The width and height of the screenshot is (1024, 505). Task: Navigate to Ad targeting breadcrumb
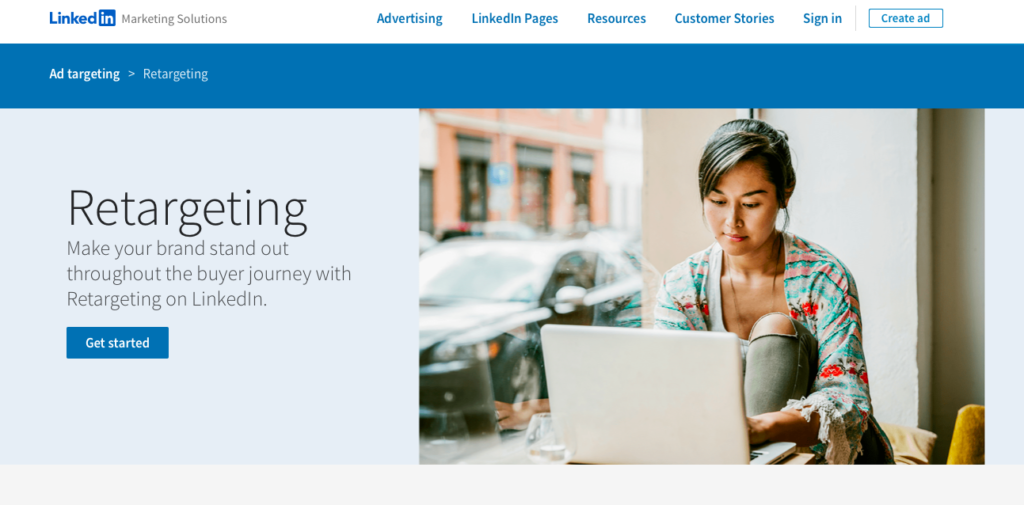(85, 74)
